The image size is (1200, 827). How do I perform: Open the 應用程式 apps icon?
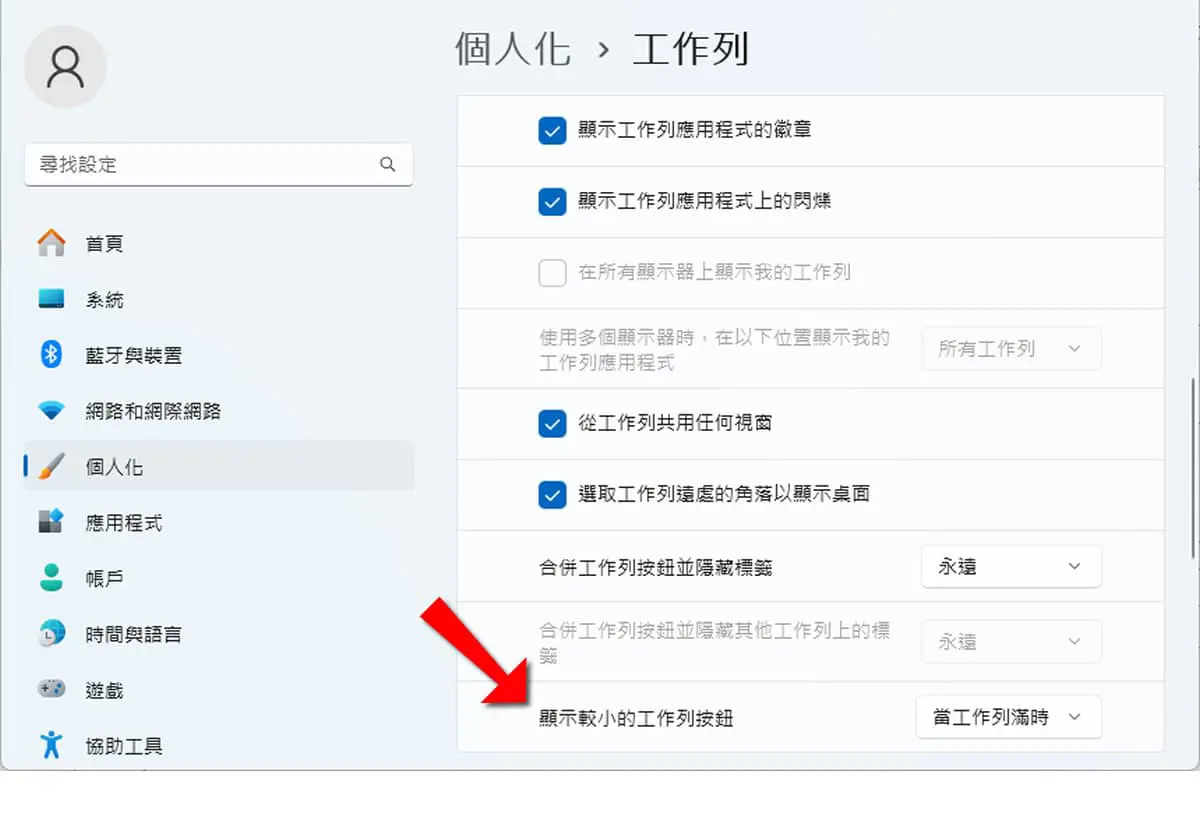[51, 522]
